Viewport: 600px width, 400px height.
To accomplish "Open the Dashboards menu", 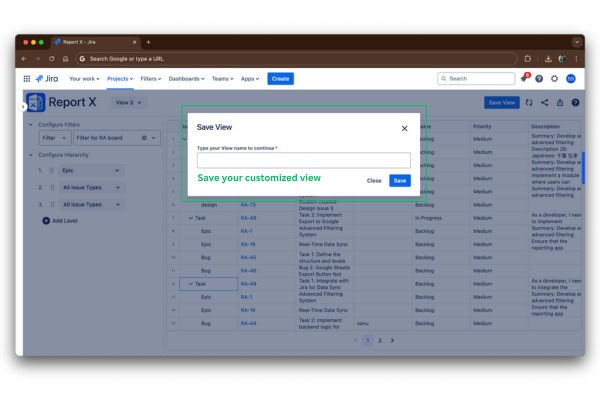I will 186,79.
